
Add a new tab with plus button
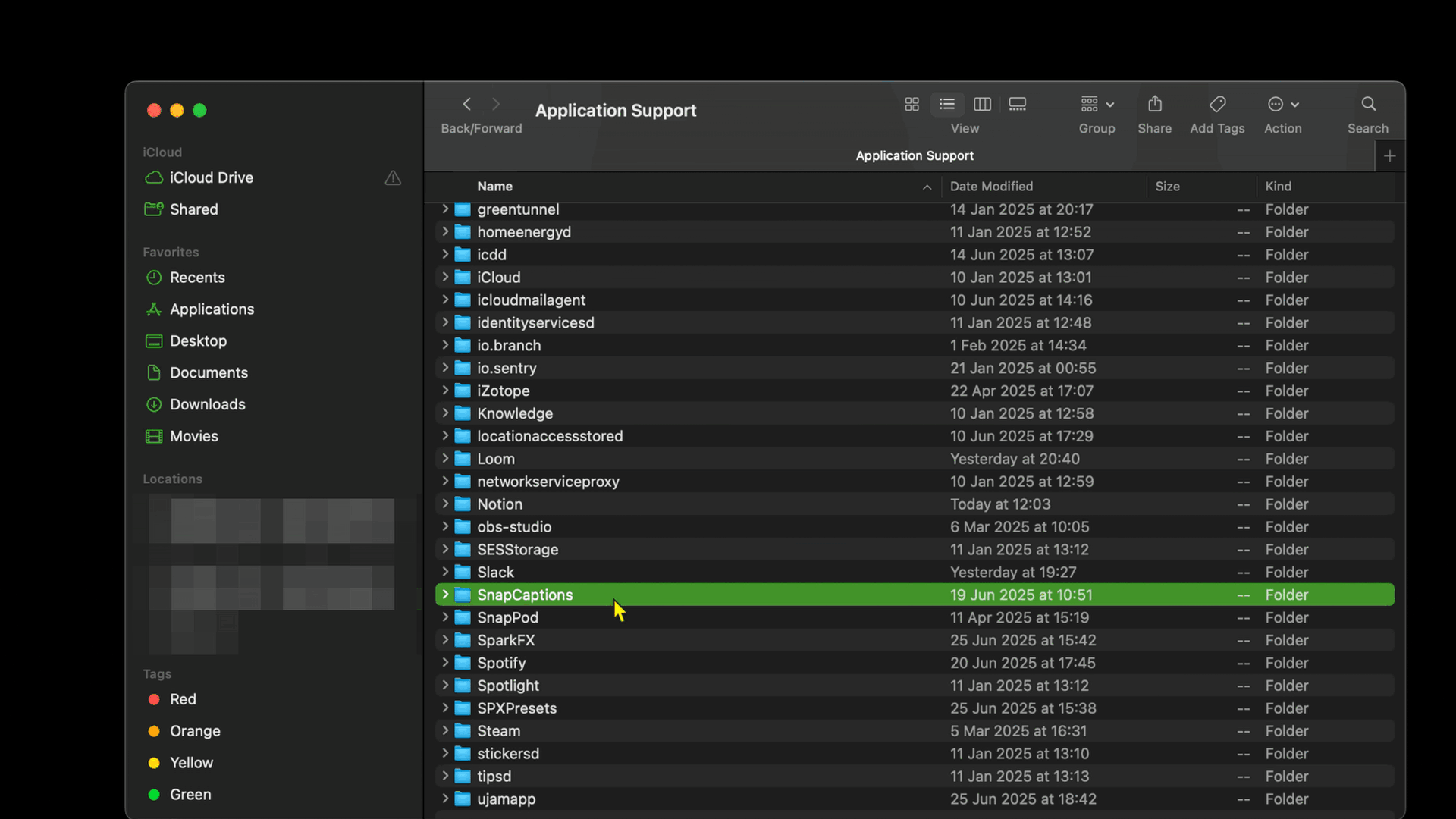[x=1389, y=156]
